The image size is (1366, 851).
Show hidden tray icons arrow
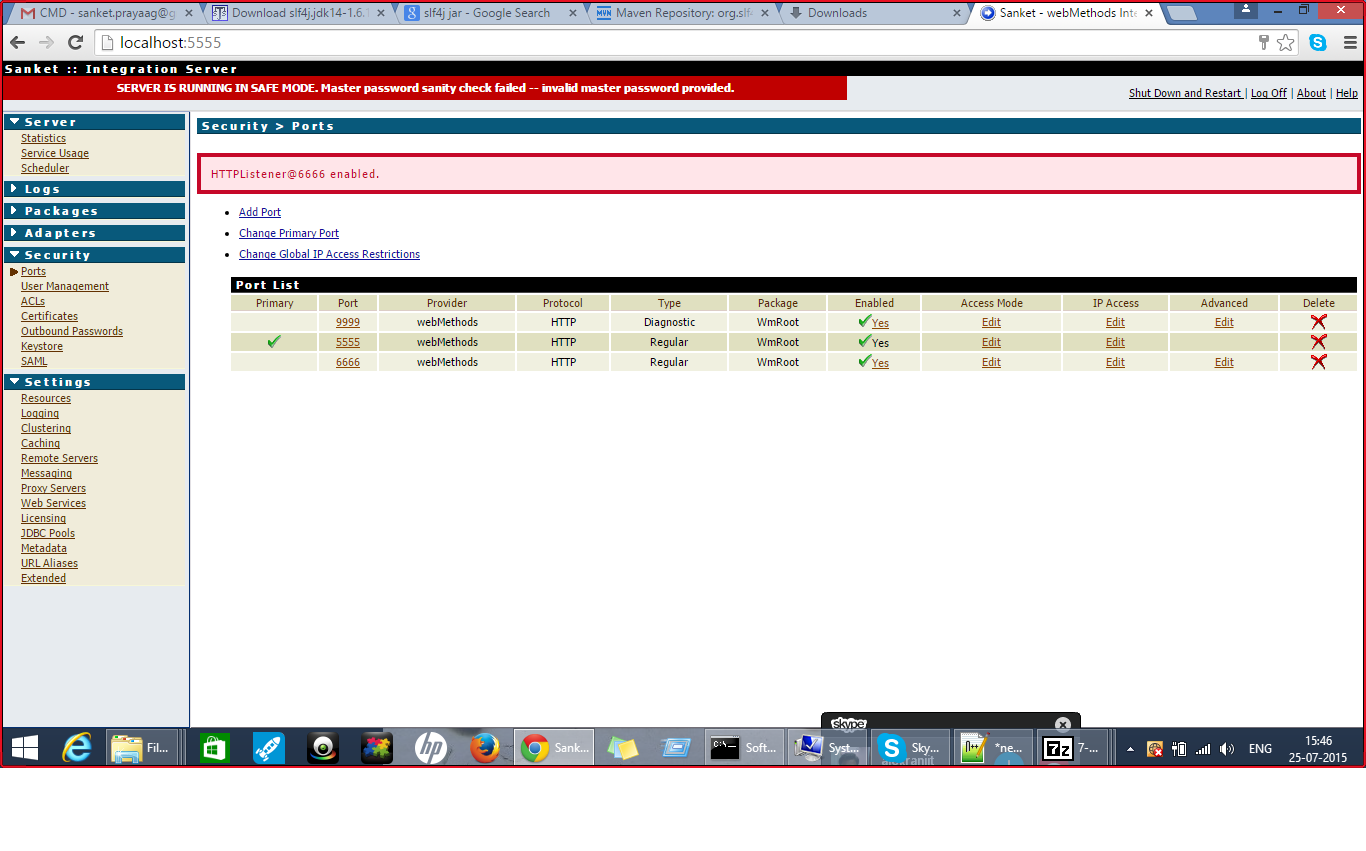(1130, 748)
